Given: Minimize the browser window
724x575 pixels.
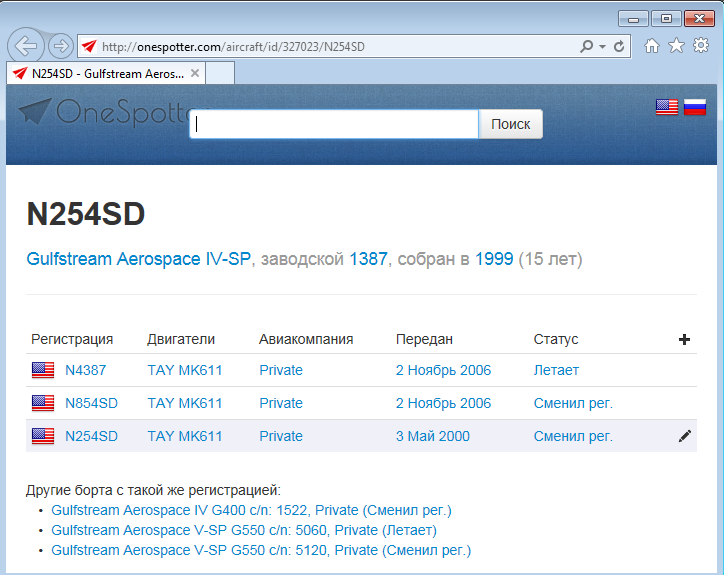Looking at the screenshot, I should point(634,19).
